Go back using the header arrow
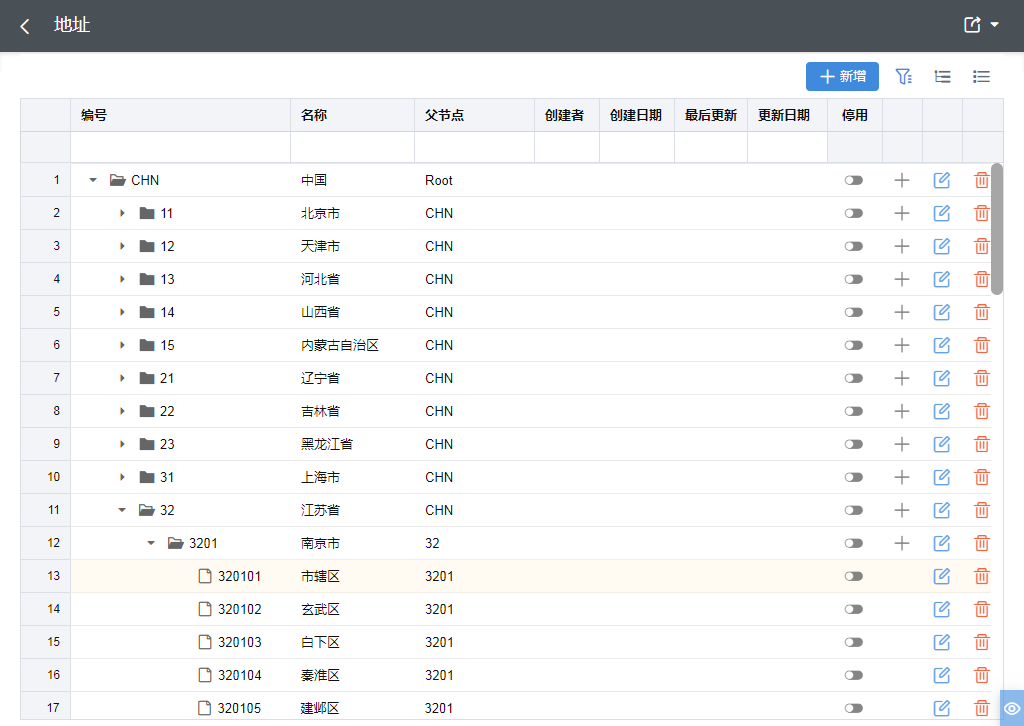 coord(25,26)
